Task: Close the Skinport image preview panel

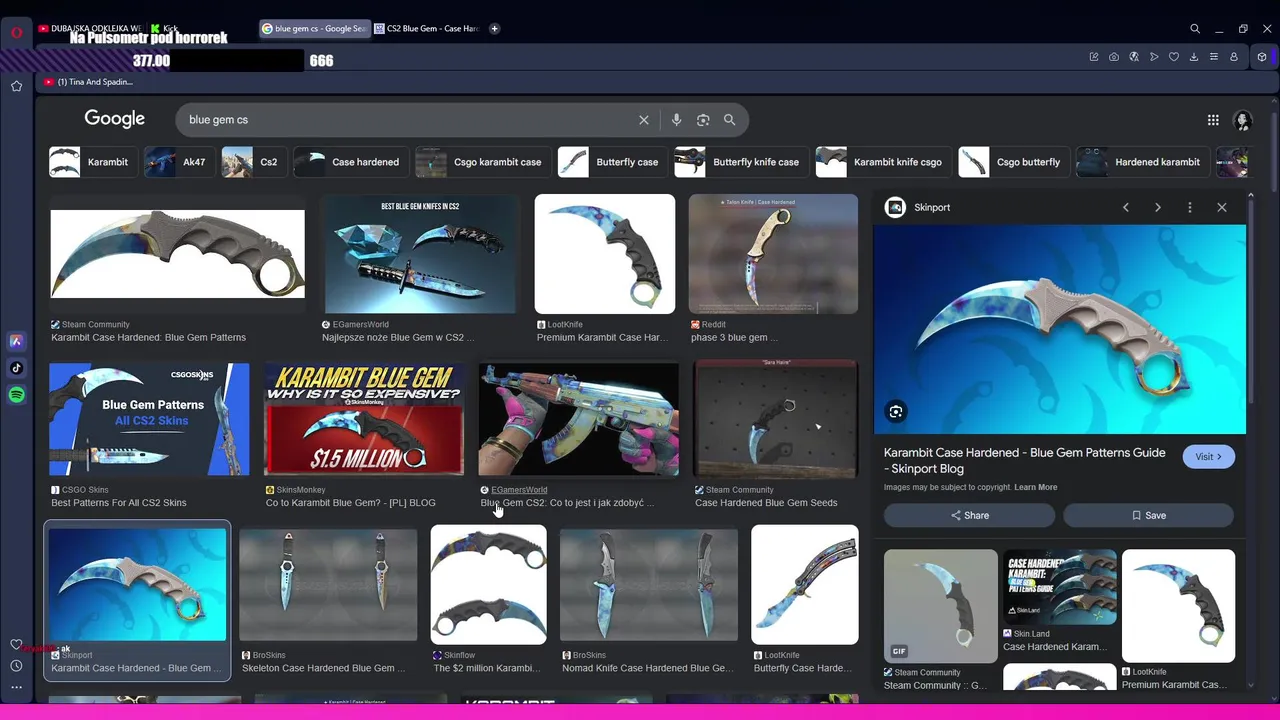Action: 1222,207
